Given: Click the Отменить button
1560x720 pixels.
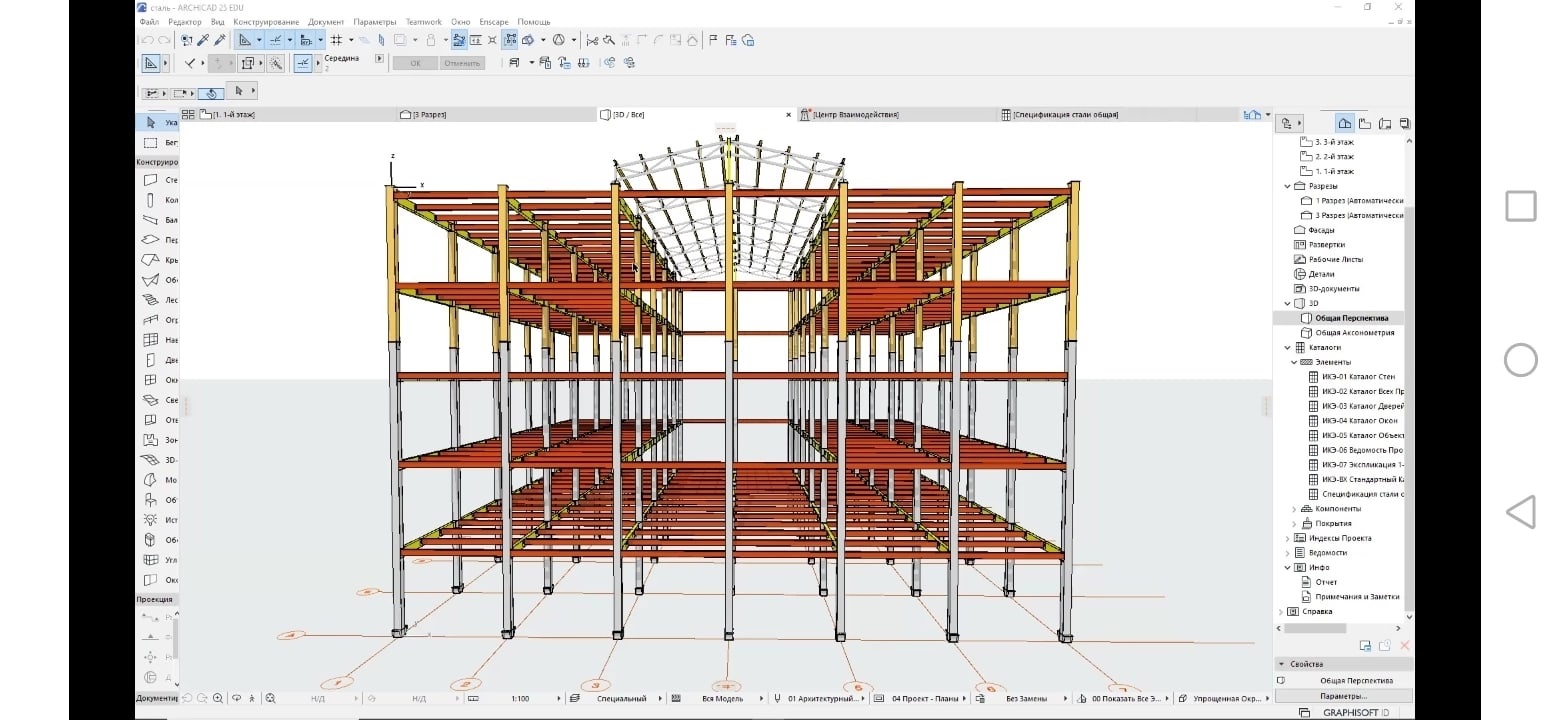Looking at the screenshot, I should click(462, 63).
